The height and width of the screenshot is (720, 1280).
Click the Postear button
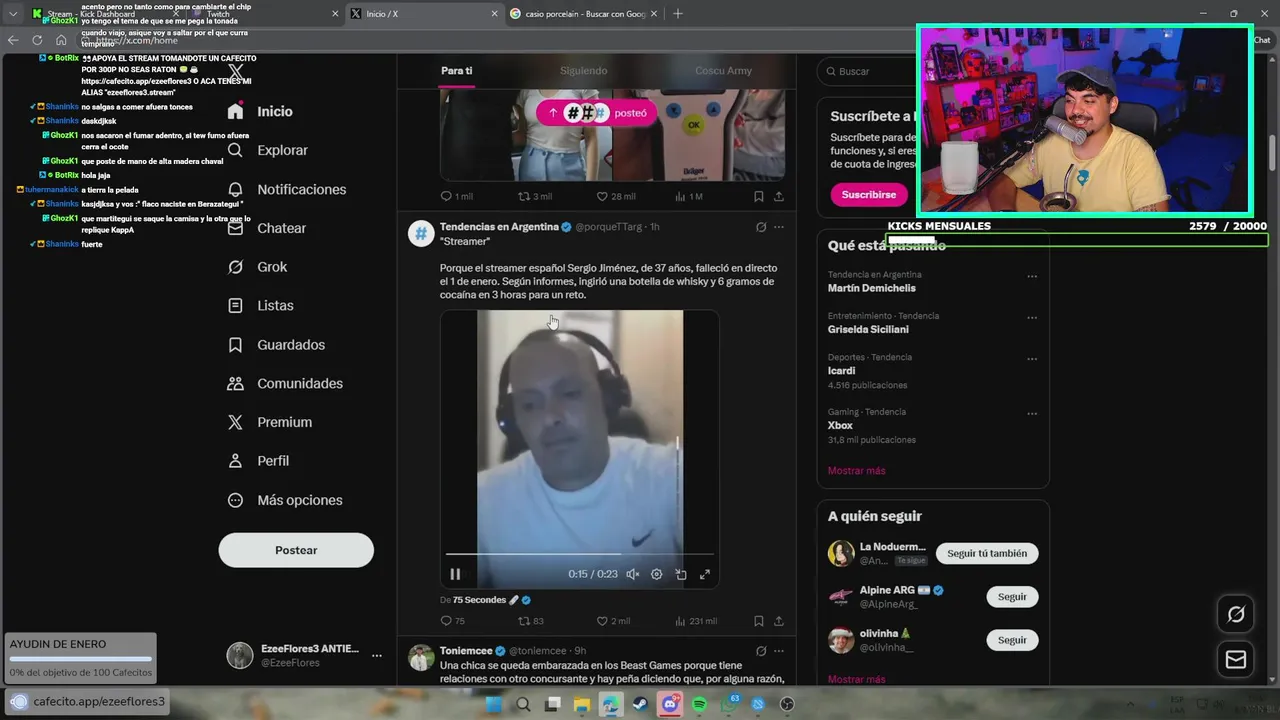pyautogui.click(x=296, y=550)
